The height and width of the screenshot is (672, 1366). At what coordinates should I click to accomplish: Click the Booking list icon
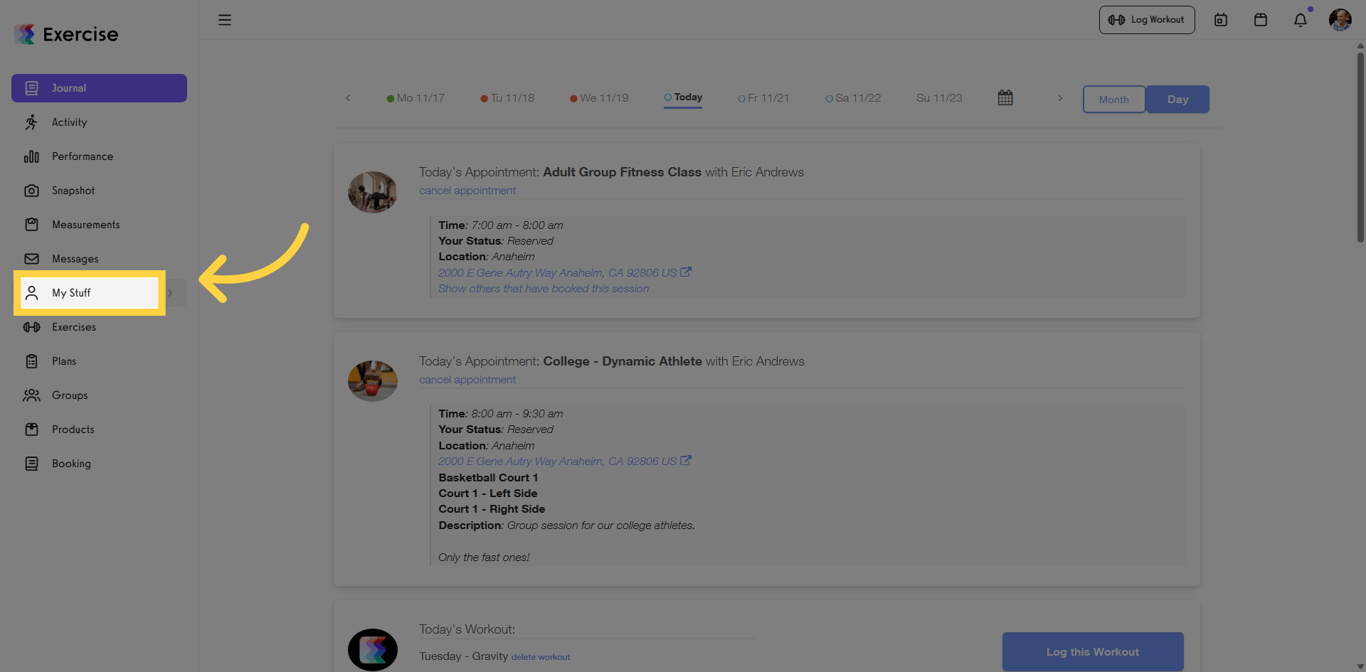click(31, 463)
